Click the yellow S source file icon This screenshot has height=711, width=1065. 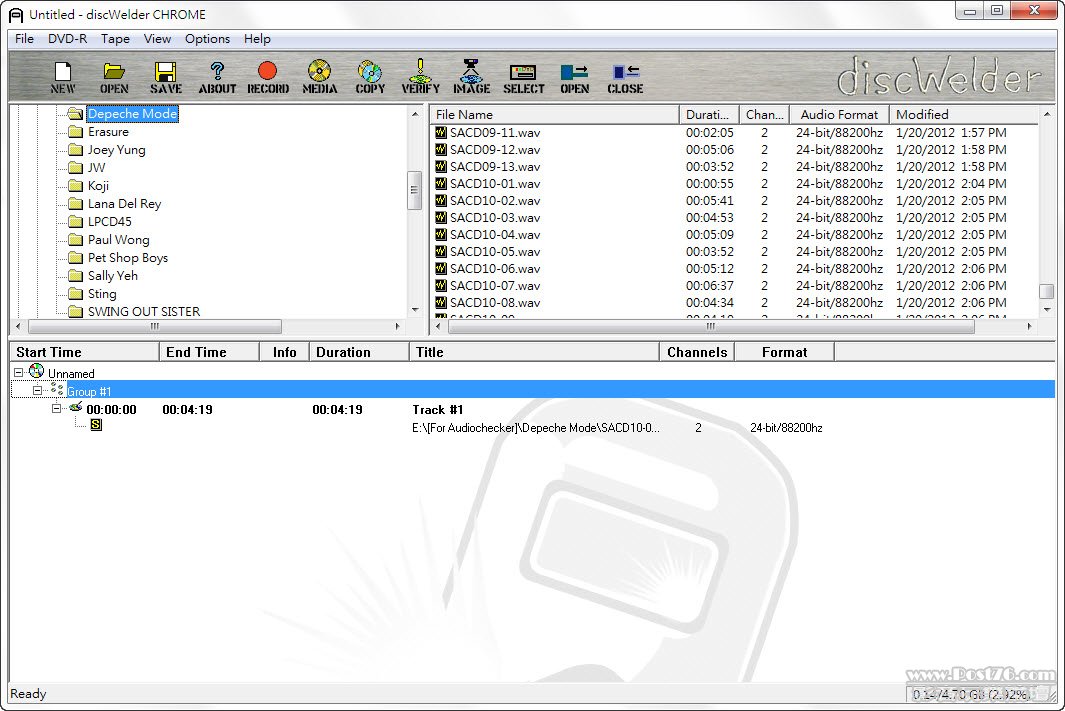96,425
